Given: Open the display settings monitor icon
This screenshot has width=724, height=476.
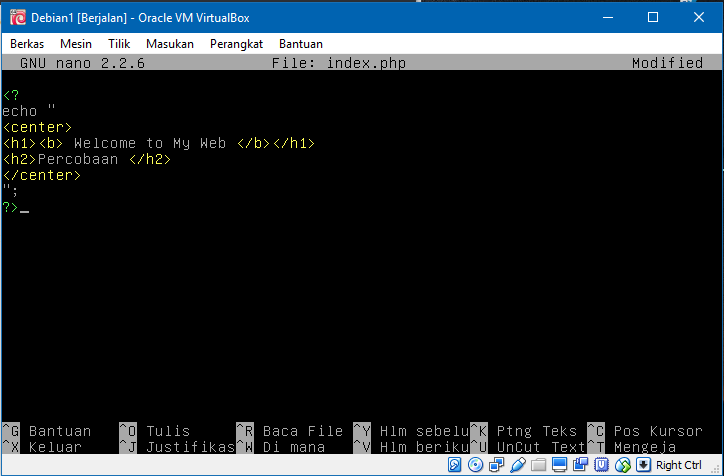Looking at the screenshot, I should (559, 464).
